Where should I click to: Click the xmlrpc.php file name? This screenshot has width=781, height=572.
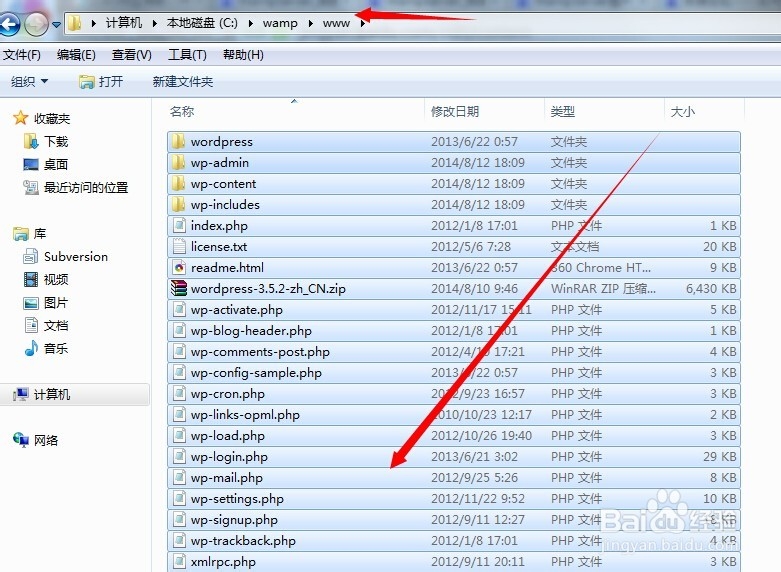[223, 562]
